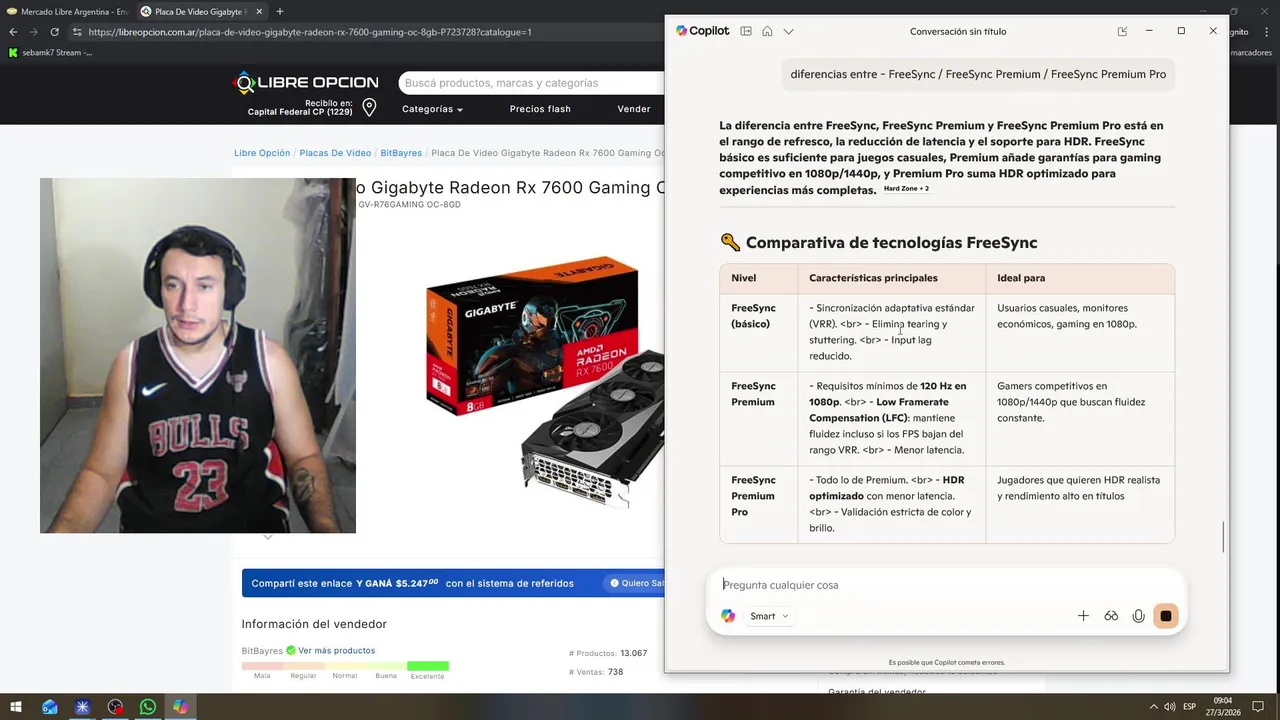Image resolution: width=1280 pixels, height=720 pixels.
Task: Click the browser forward arrow
Action: tap(32, 32)
